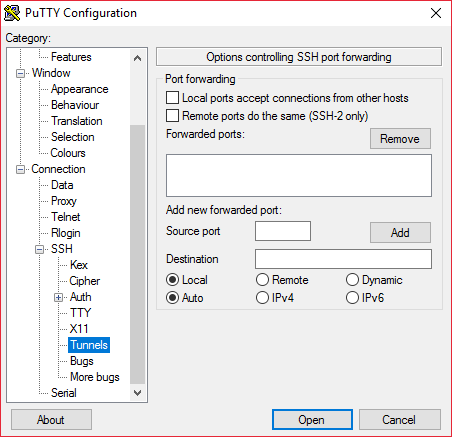Image resolution: width=452 pixels, height=437 pixels.
Task: Collapse the Window tree node
Action: click(20, 73)
